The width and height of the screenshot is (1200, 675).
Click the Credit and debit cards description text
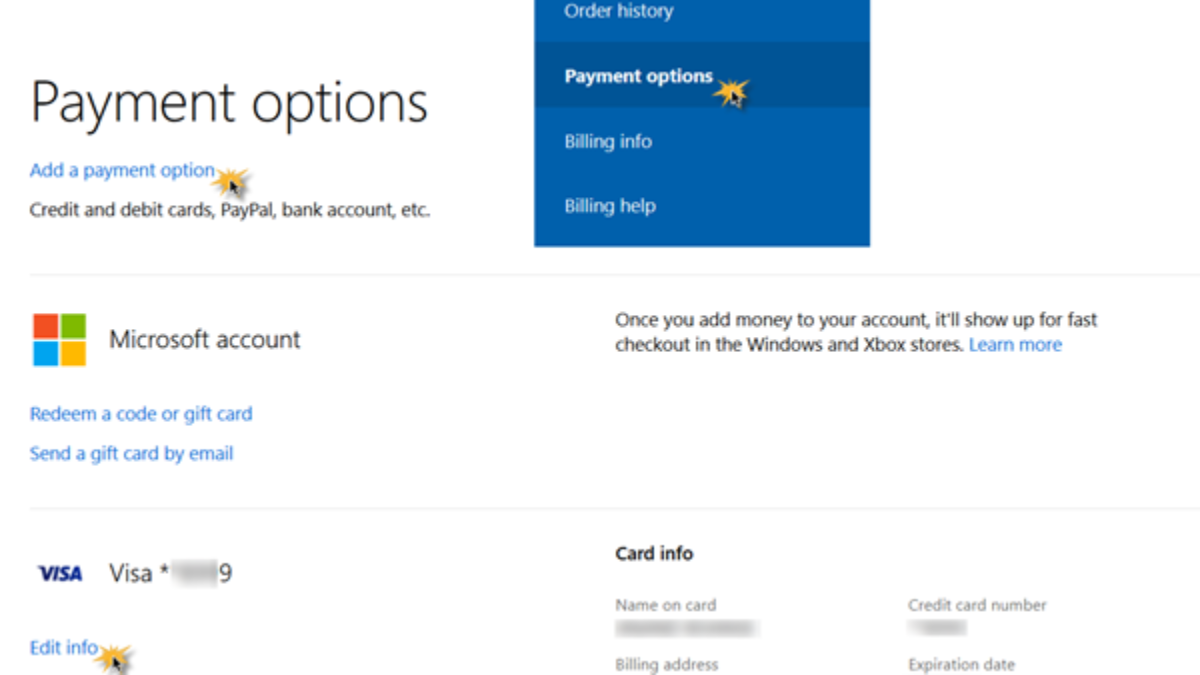[229, 211]
